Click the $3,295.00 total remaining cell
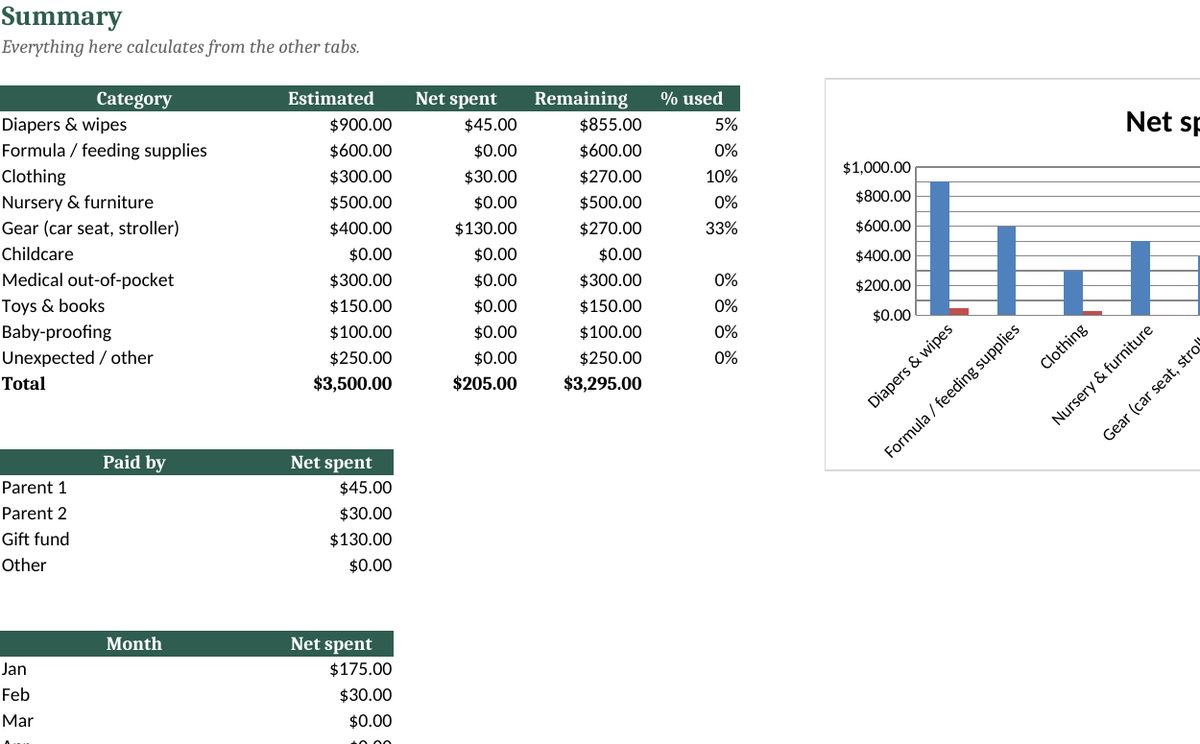The width and height of the screenshot is (1200, 744). (x=603, y=384)
